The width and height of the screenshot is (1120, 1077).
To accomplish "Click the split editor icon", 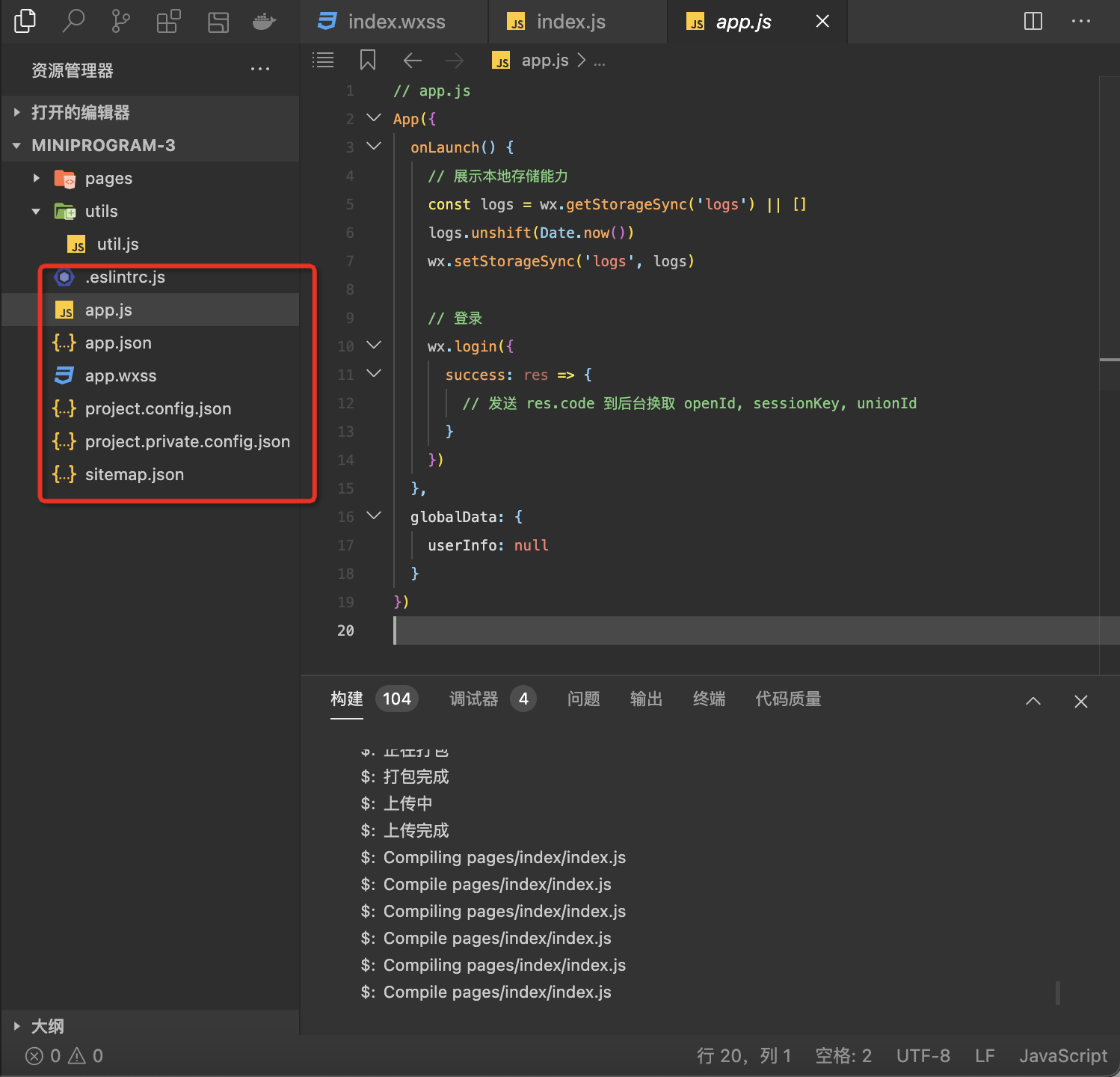I will (x=1033, y=22).
